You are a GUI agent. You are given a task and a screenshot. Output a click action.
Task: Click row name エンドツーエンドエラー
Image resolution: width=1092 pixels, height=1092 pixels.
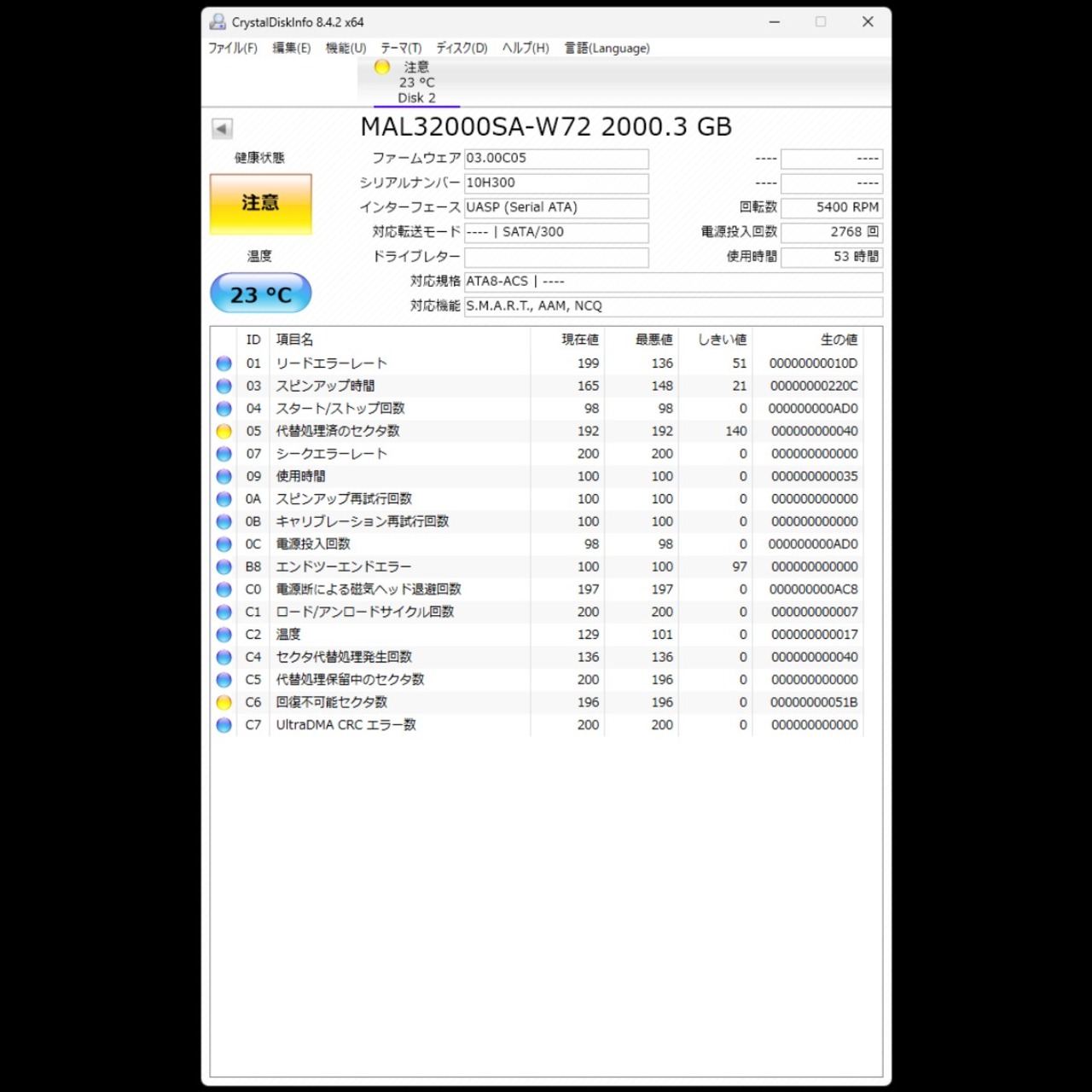[x=343, y=566]
